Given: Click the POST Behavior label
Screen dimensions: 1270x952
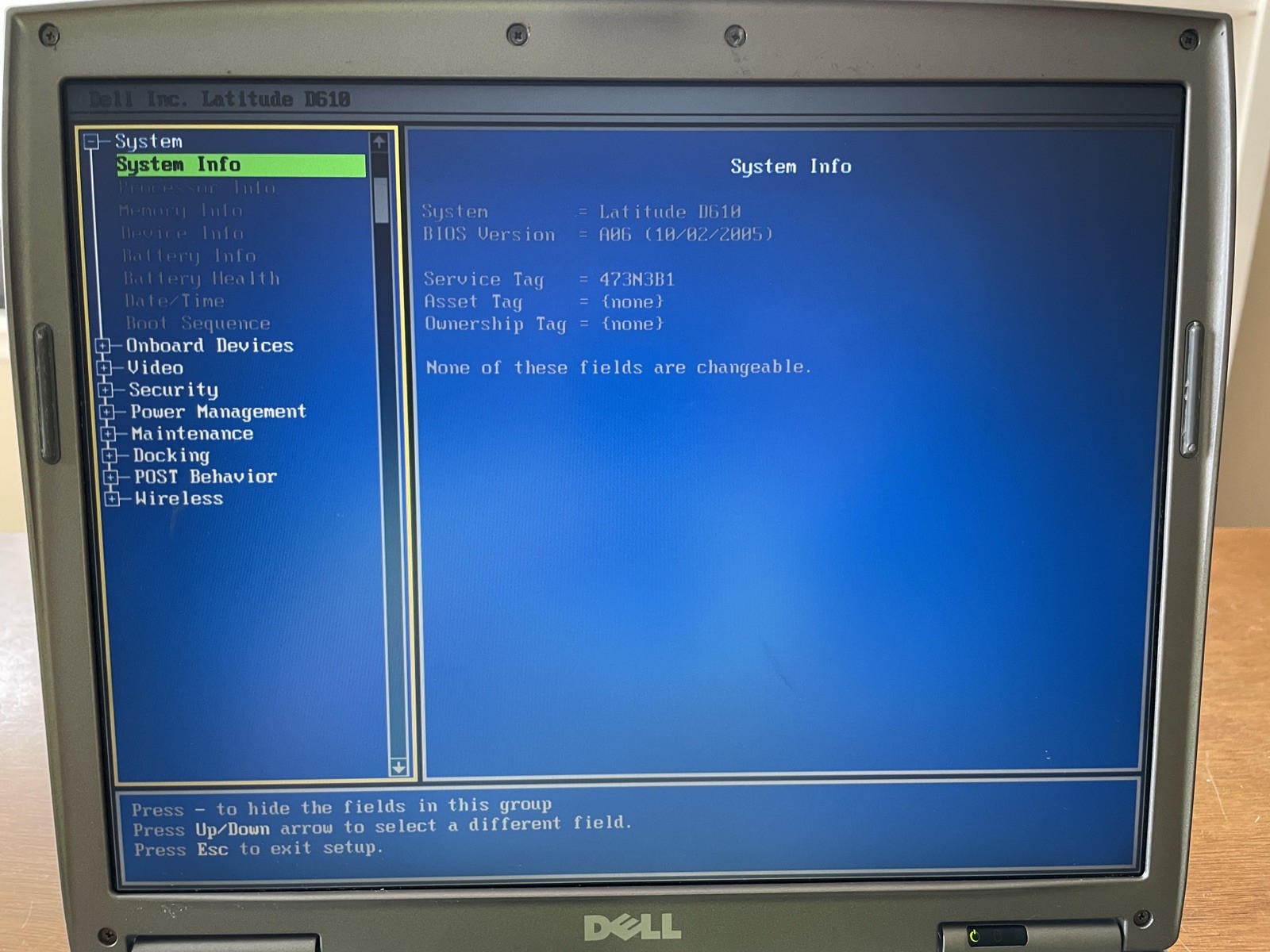Looking at the screenshot, I should pyautogui.click(x=206, y=477).
